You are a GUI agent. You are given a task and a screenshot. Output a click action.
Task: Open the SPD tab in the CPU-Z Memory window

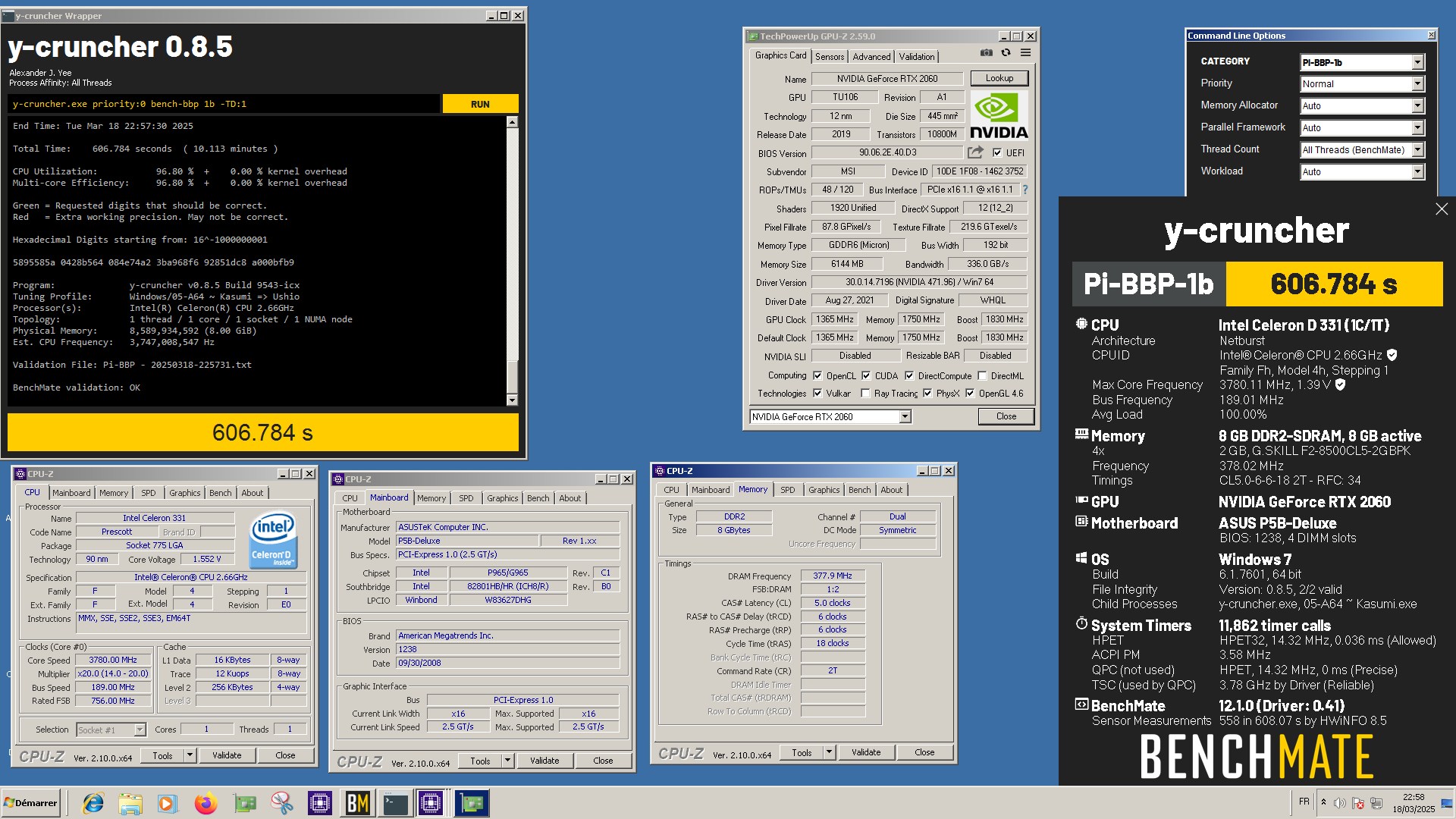788,490
